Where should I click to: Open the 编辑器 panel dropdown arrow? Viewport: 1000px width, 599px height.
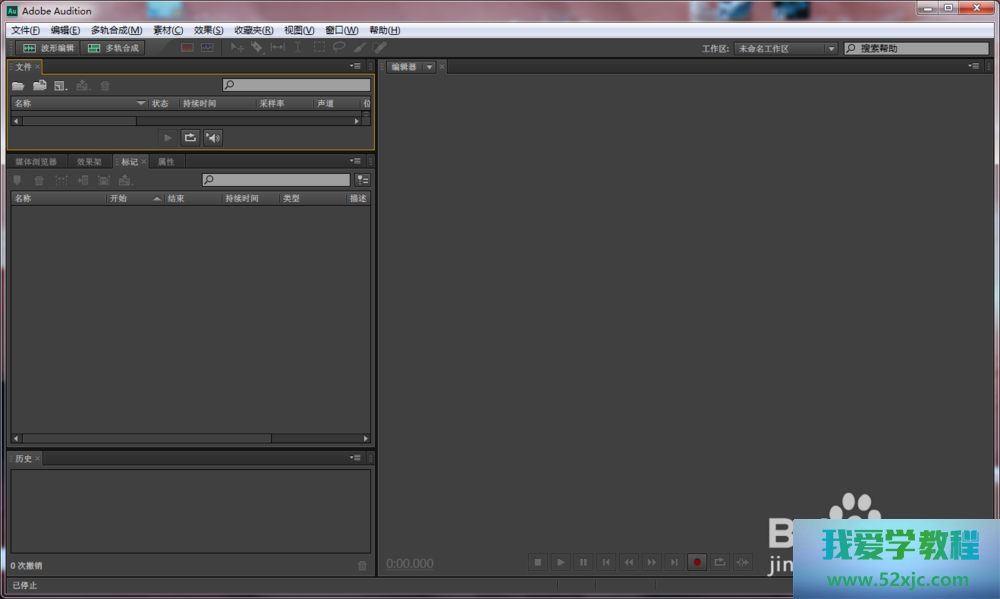click(x=429, y=67)
